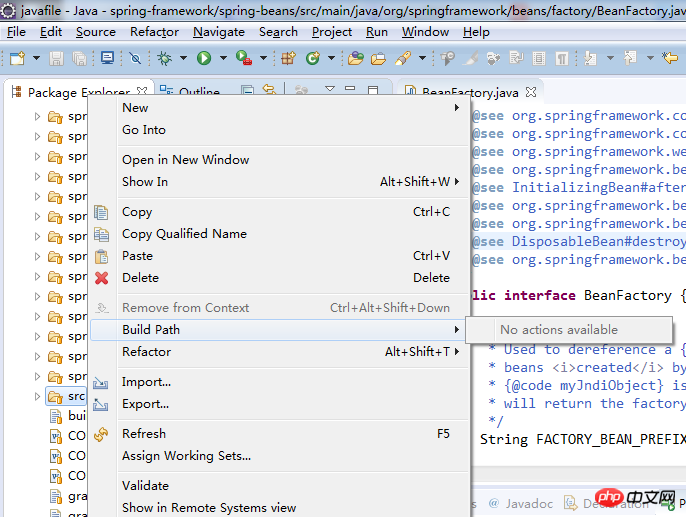Click the Open Type icon
Image resolution: width=686 pixels, height=517 pixels.
[356, 58]
